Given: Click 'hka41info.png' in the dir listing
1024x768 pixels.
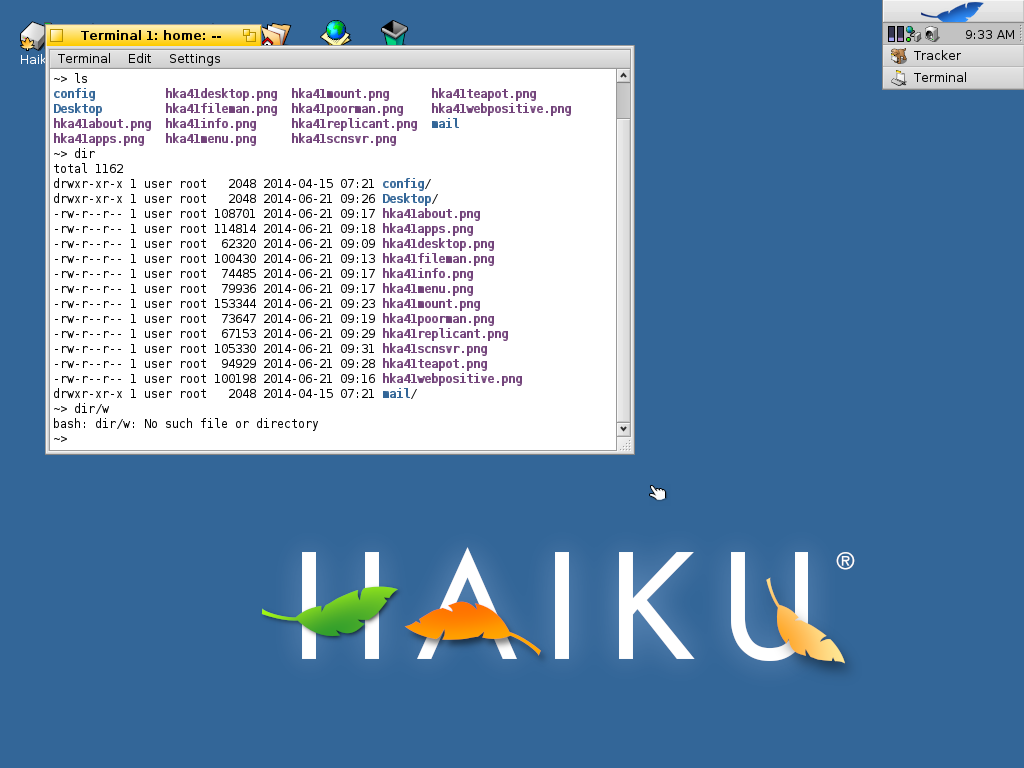Looking at the screenshot, I should pyautogui.click(x=428, y=274).
